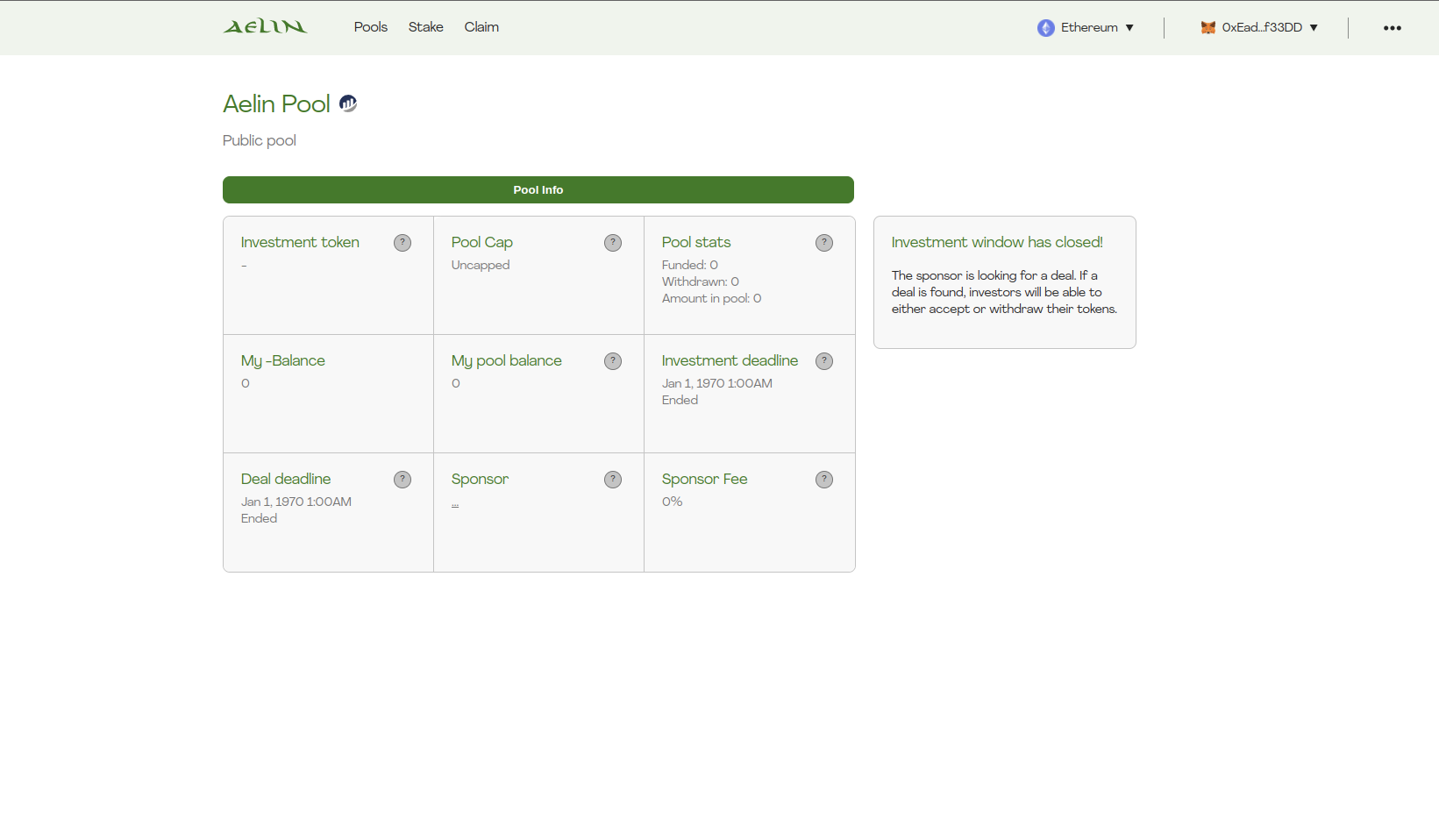Expand the Ethereum network dropdown arrow
Viewport: 1439px width, 840px height.
(x=1129, y=28)
